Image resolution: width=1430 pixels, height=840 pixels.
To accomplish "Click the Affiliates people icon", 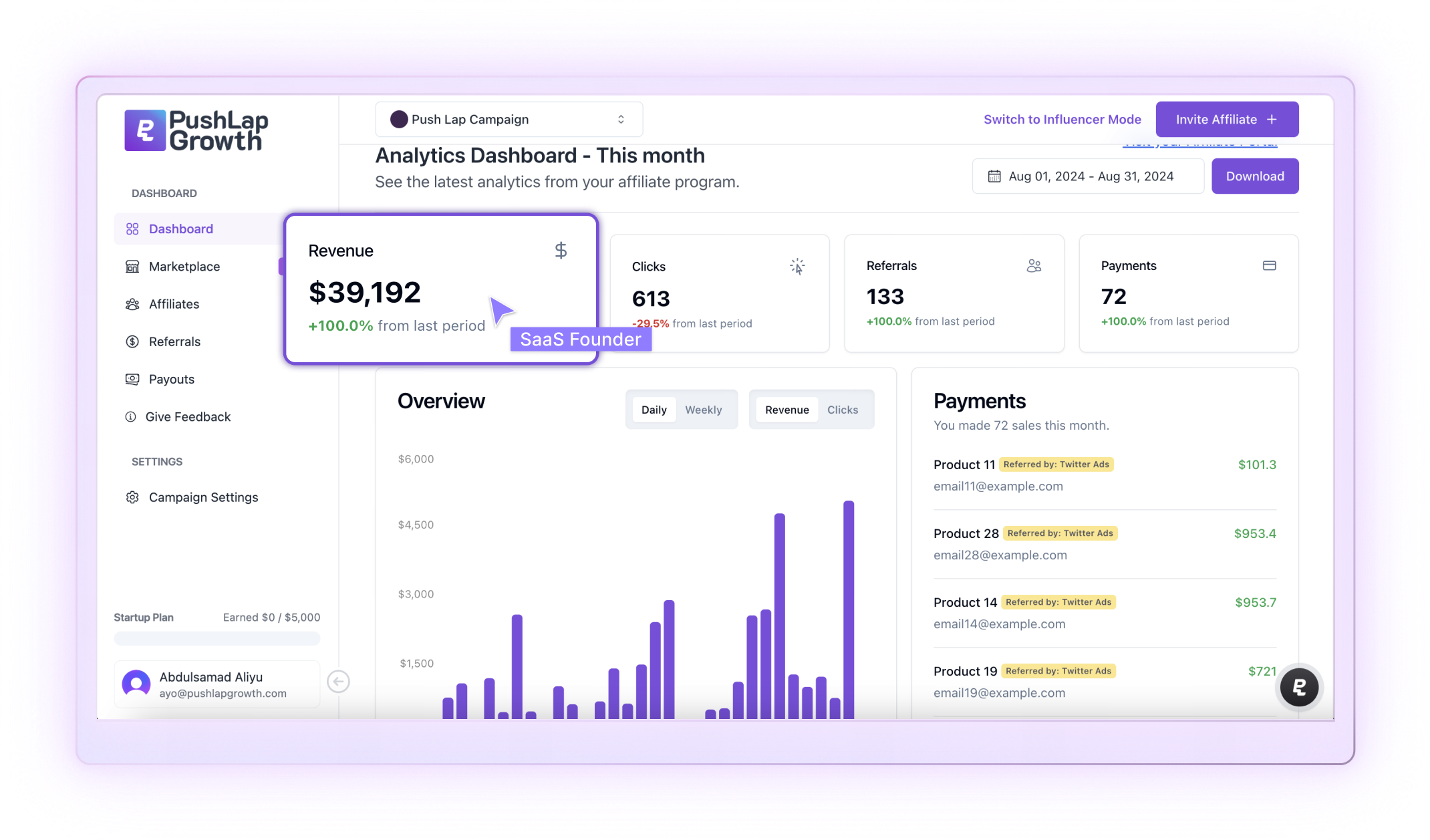I will (x=132, y=304).
